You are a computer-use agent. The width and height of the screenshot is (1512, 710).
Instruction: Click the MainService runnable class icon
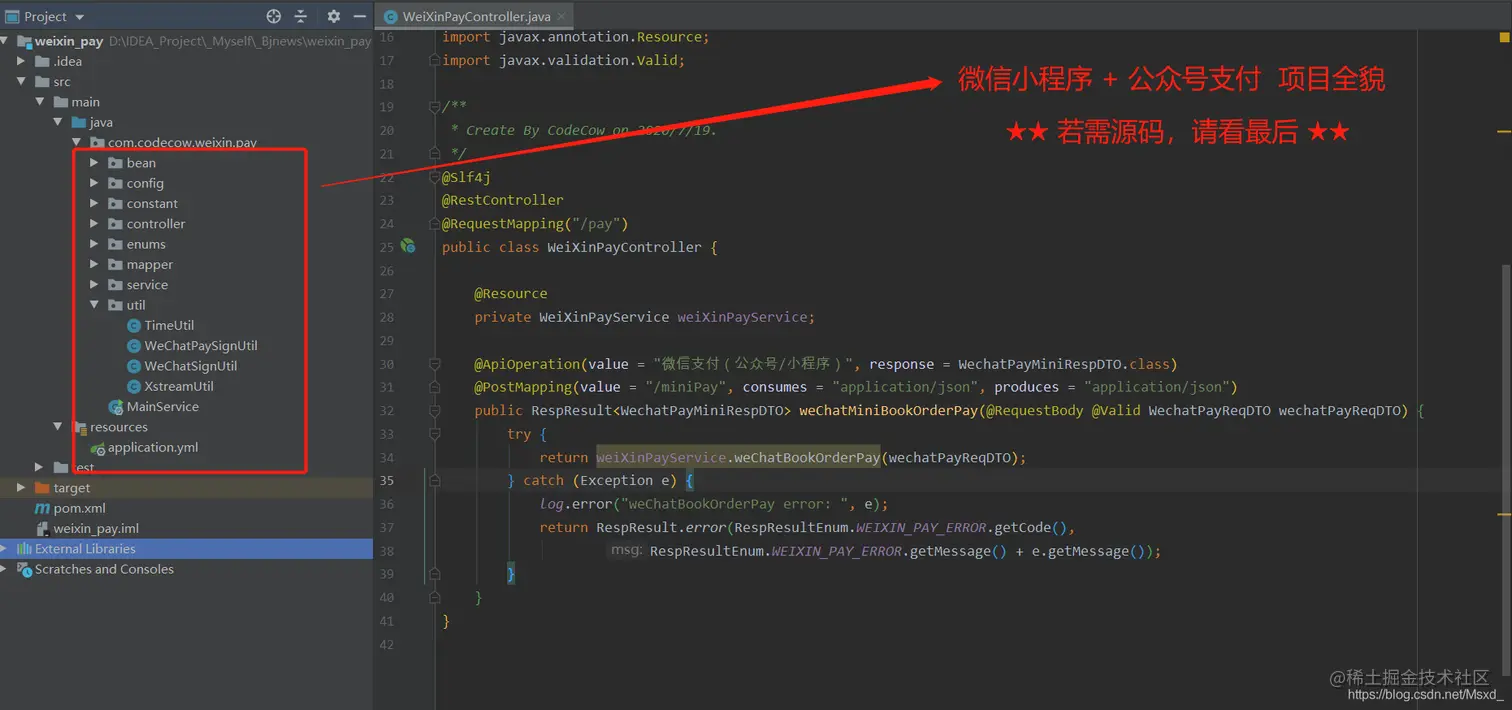116,407
